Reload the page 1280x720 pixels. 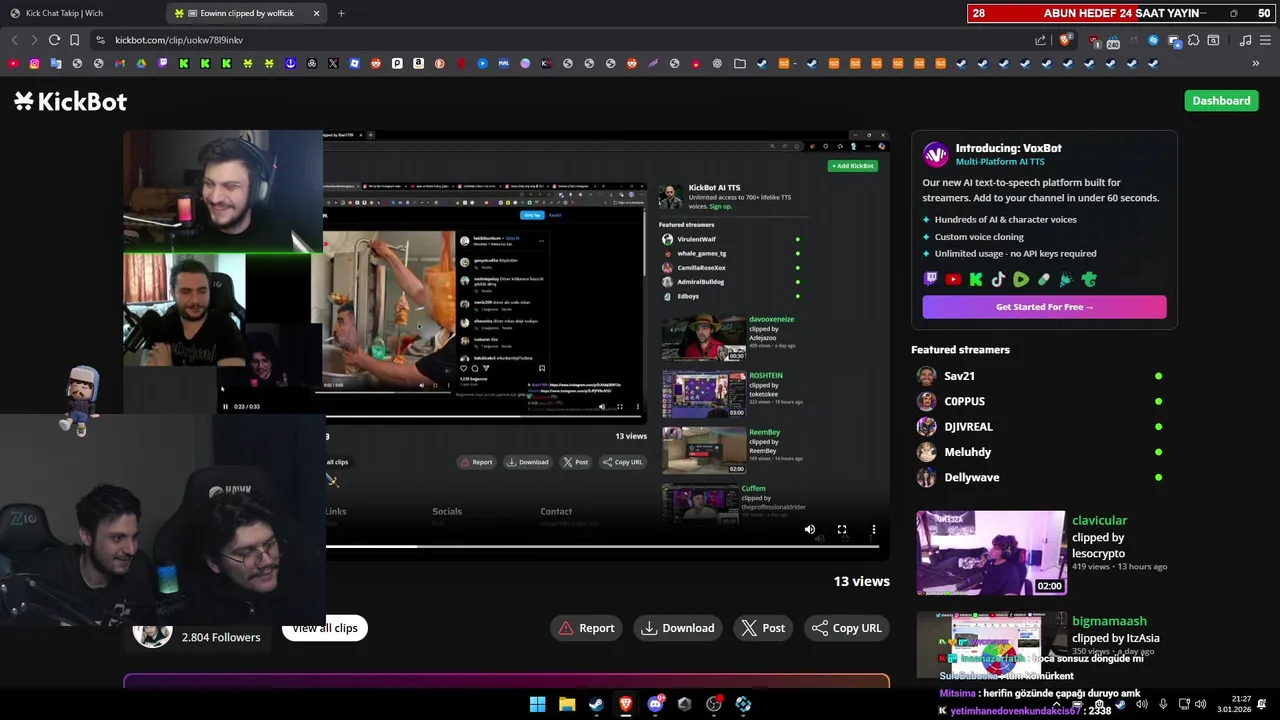[54, 40]
